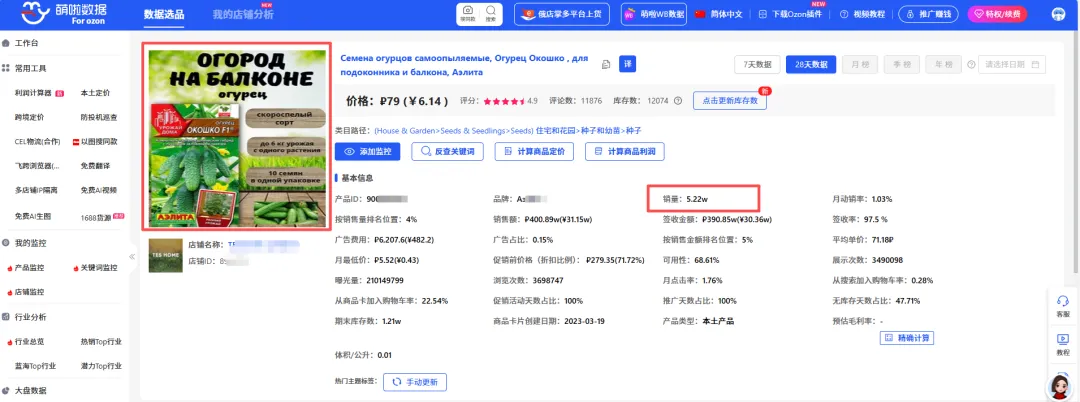Translate title with the 译 button
This screenshot has height=402, width=1080.
pos(627,64)
